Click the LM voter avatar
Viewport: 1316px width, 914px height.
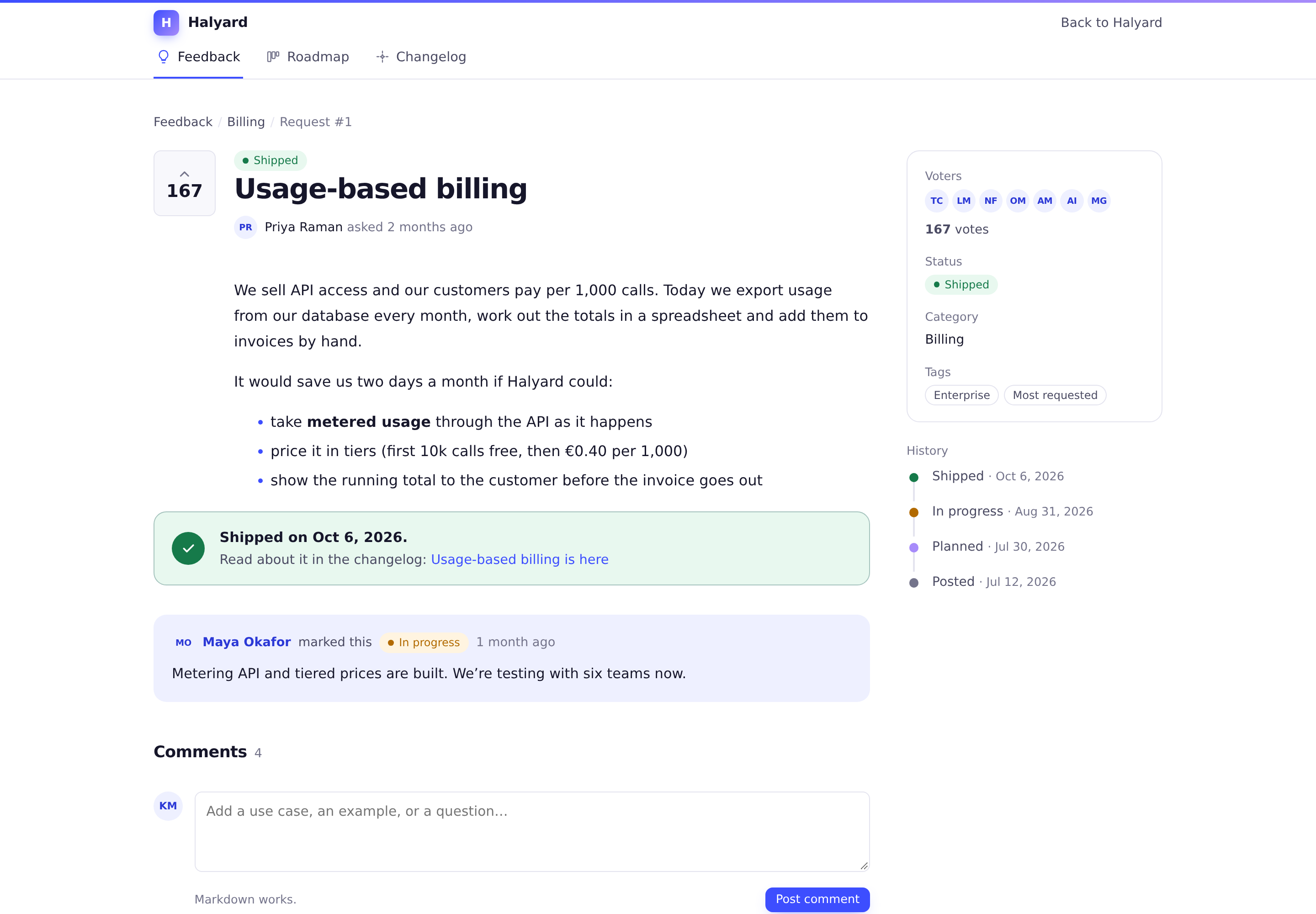963,201
